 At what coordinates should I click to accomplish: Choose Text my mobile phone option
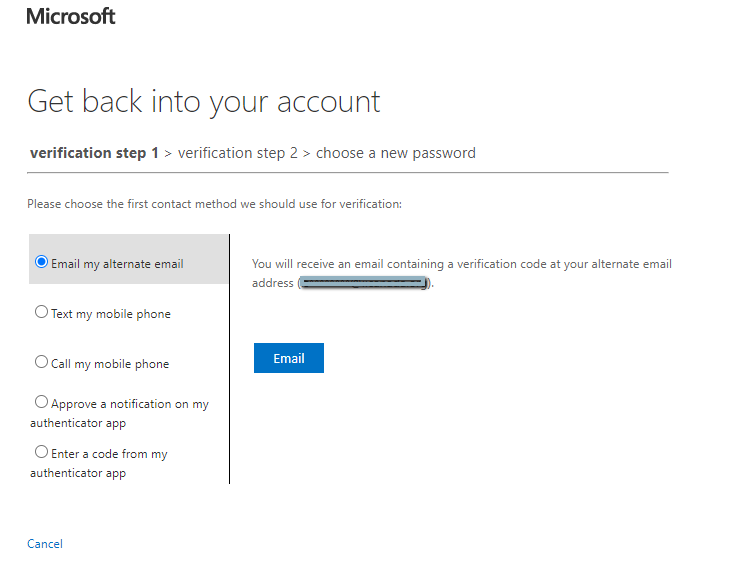pyautogui.click(x=41, y=312)
